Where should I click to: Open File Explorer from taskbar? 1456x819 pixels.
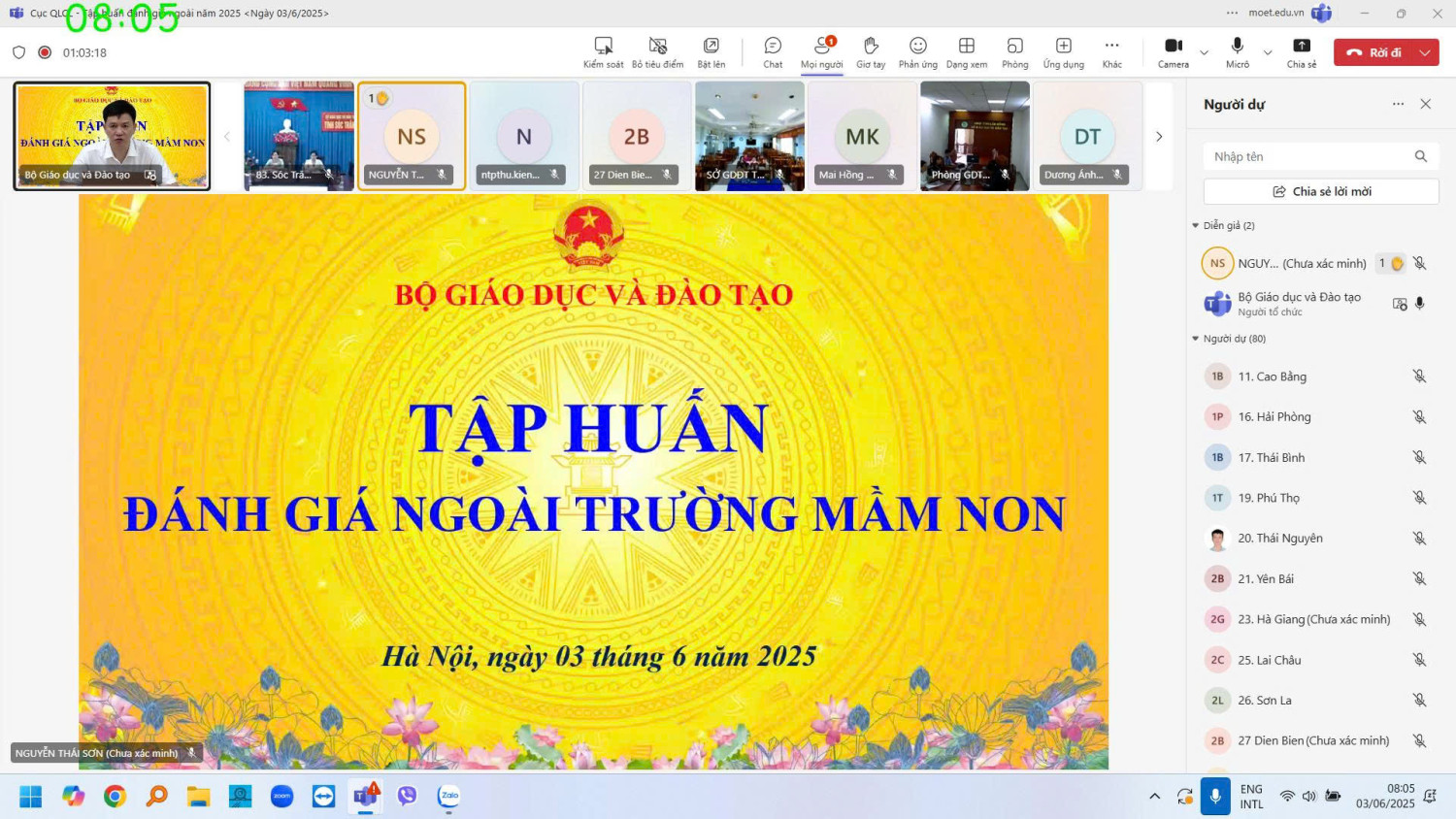pos(198,797)
